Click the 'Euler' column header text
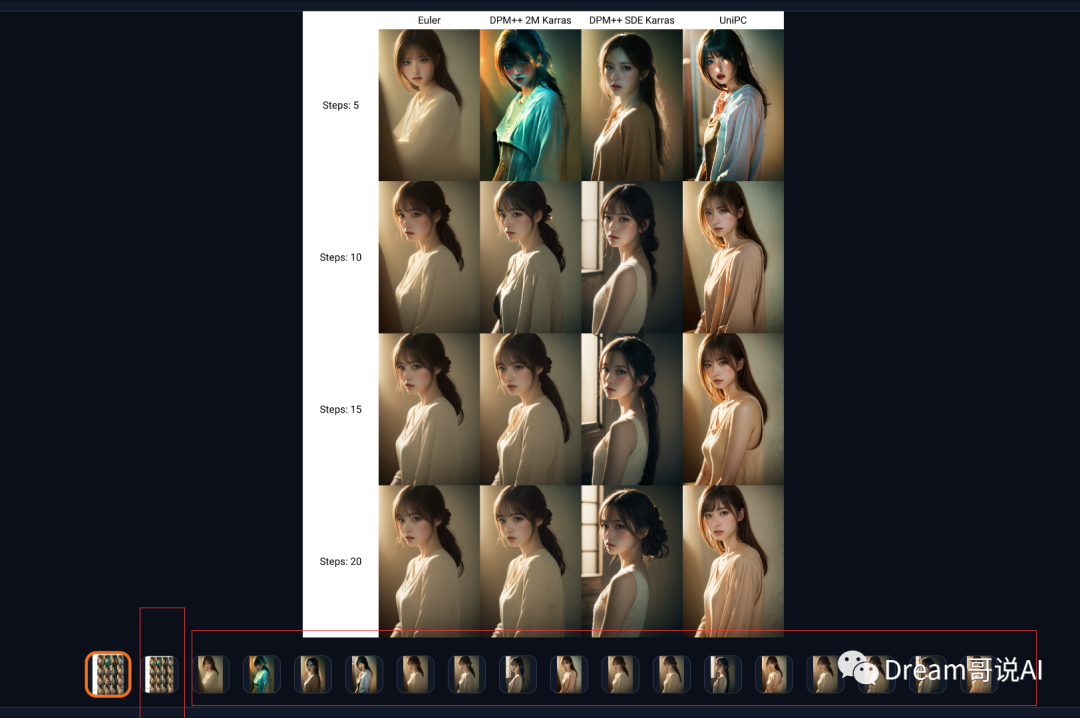 click(x=429, y=20)
